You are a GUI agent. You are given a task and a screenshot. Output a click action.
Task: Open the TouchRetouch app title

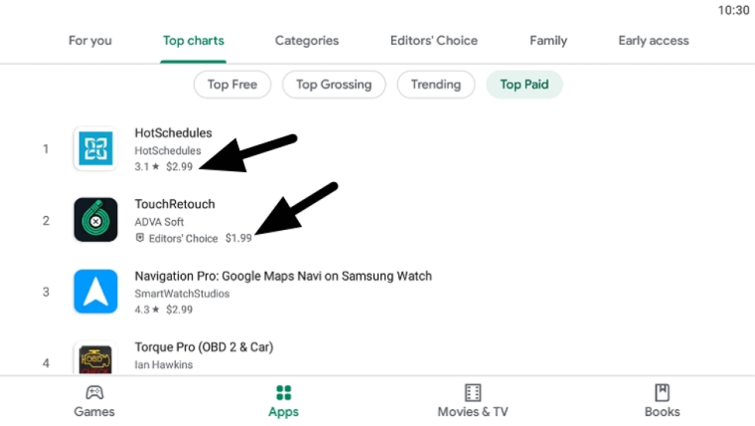(175, 204)
